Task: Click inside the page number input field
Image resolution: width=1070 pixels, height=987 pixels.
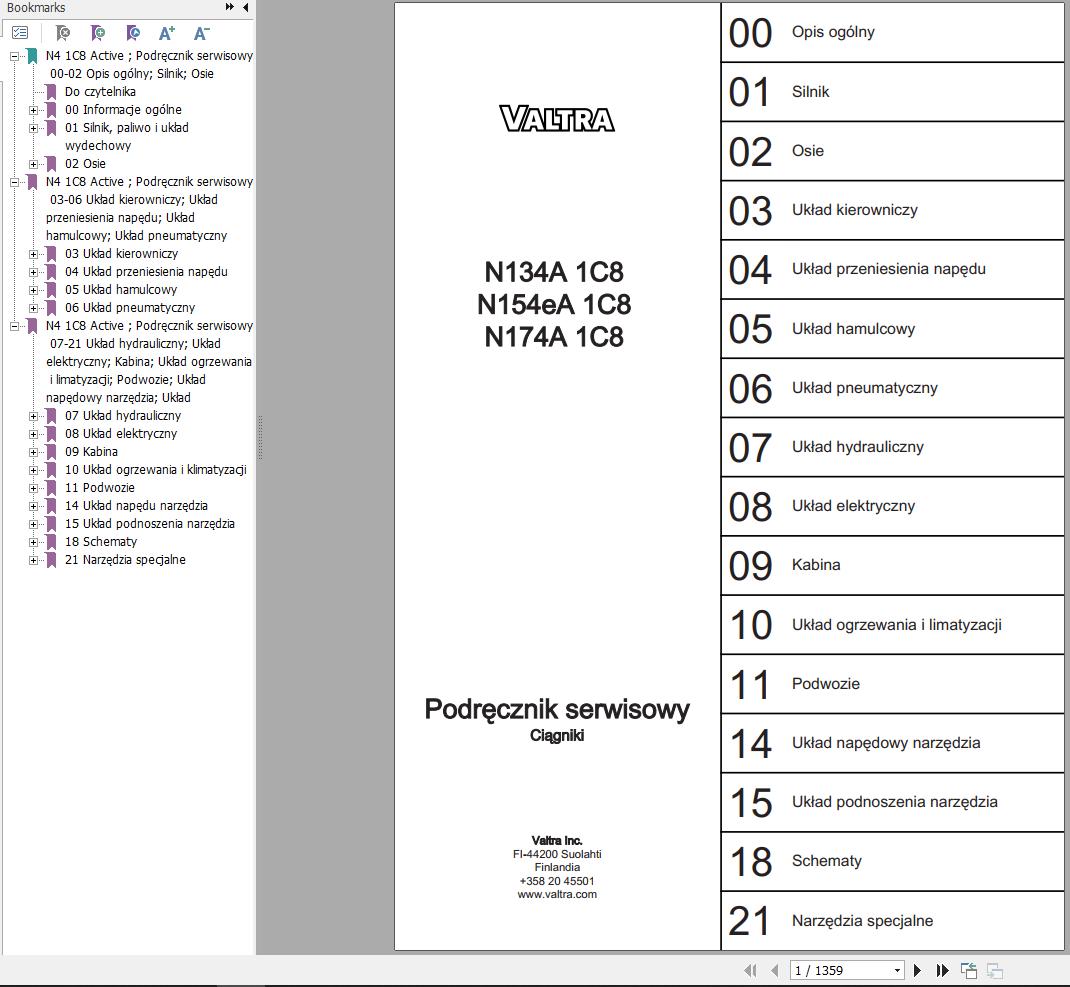Action: pyautogui.click(x=830, y=970)
